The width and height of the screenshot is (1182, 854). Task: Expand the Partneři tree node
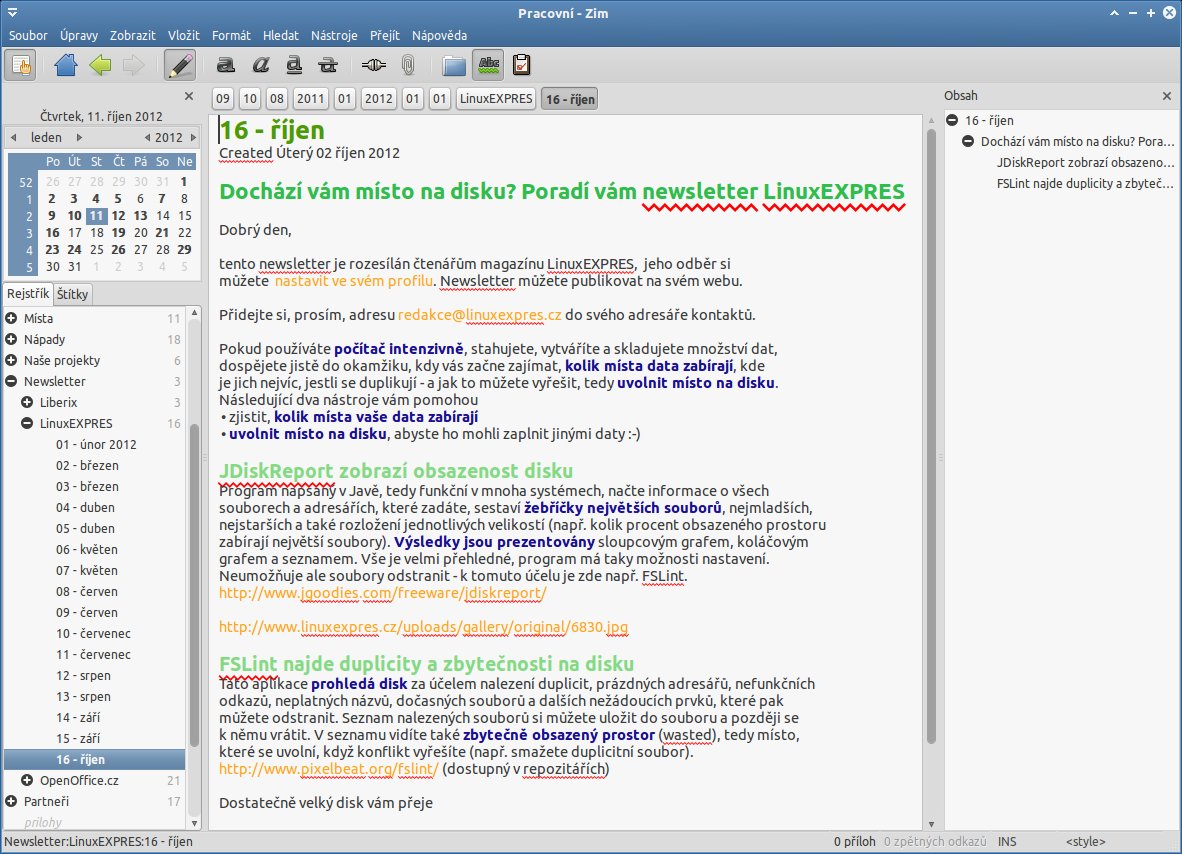pos(11,801)
